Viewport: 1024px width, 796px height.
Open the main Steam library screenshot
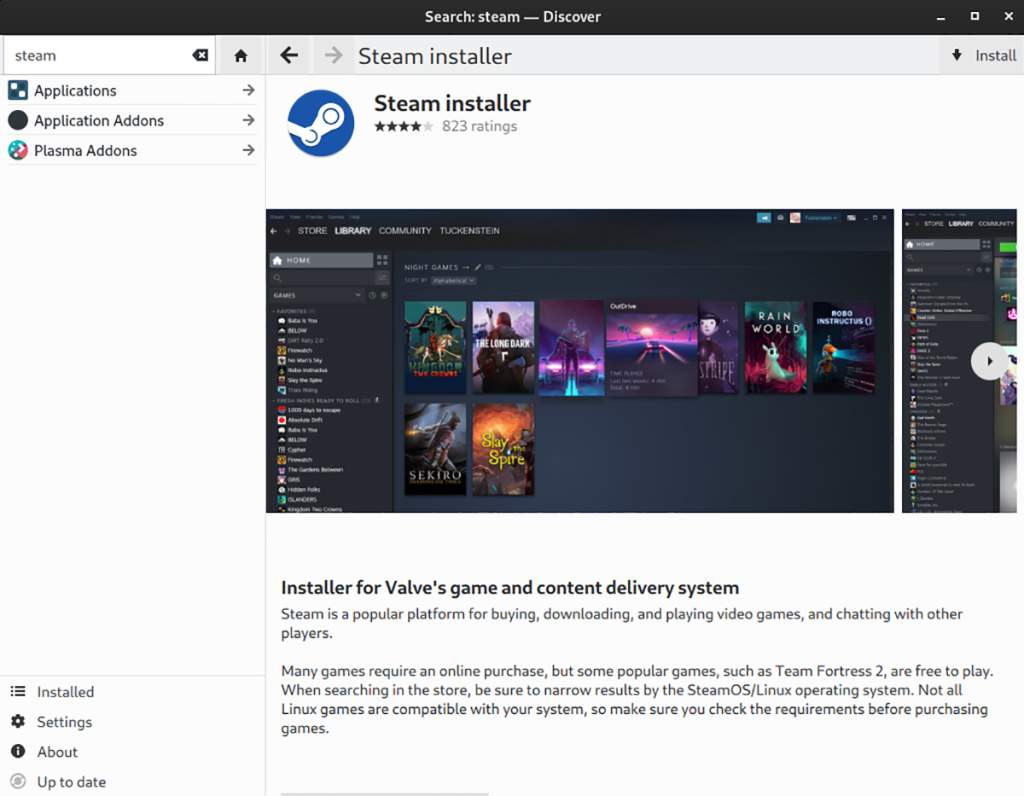(579, 361)
